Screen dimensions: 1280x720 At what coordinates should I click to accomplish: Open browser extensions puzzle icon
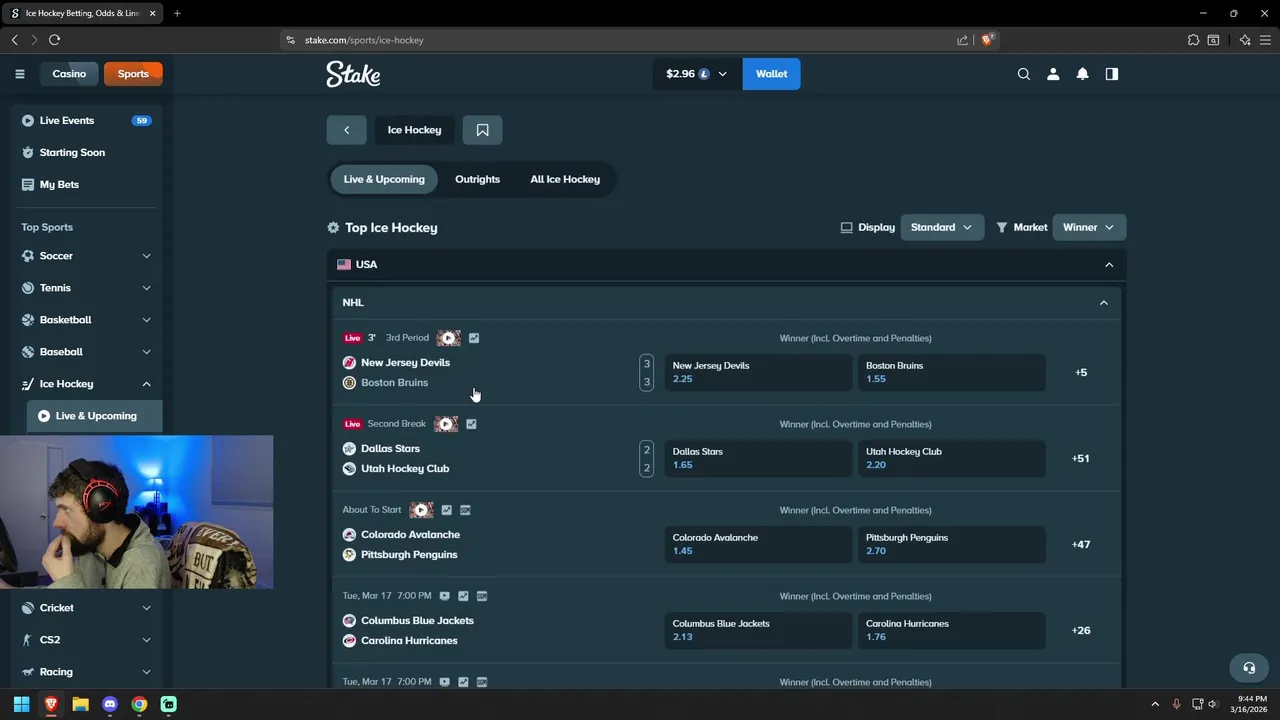coord(1193,40)
